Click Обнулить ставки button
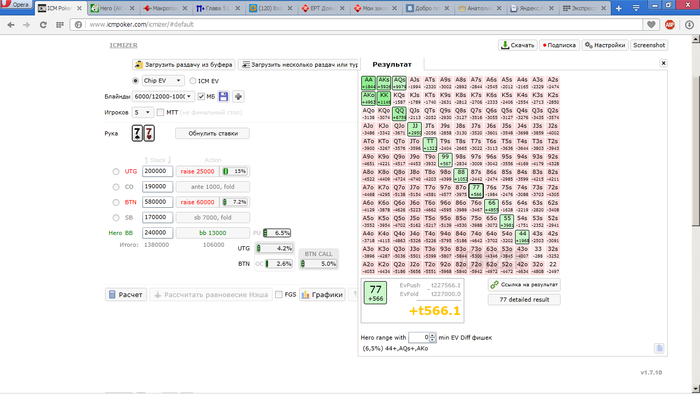Screen dimensions: 700x394 point(212,133)
